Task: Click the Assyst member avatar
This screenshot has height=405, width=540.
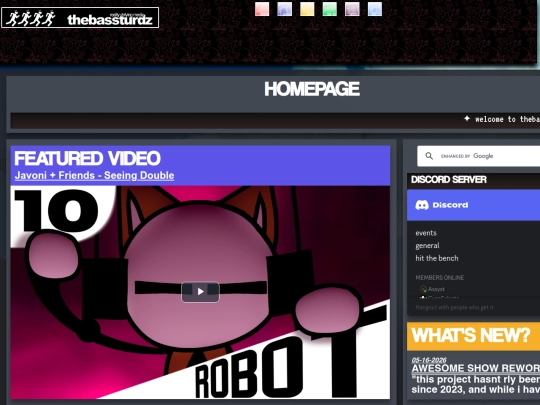Action: [x=423, y=289]
